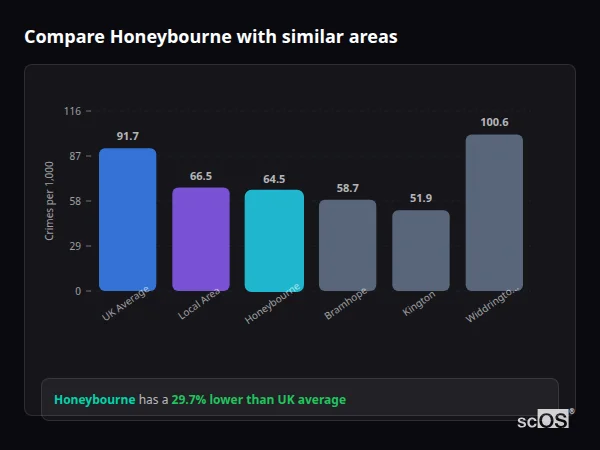
Task: Click the Kington axis label
Action: pos(419,303)
